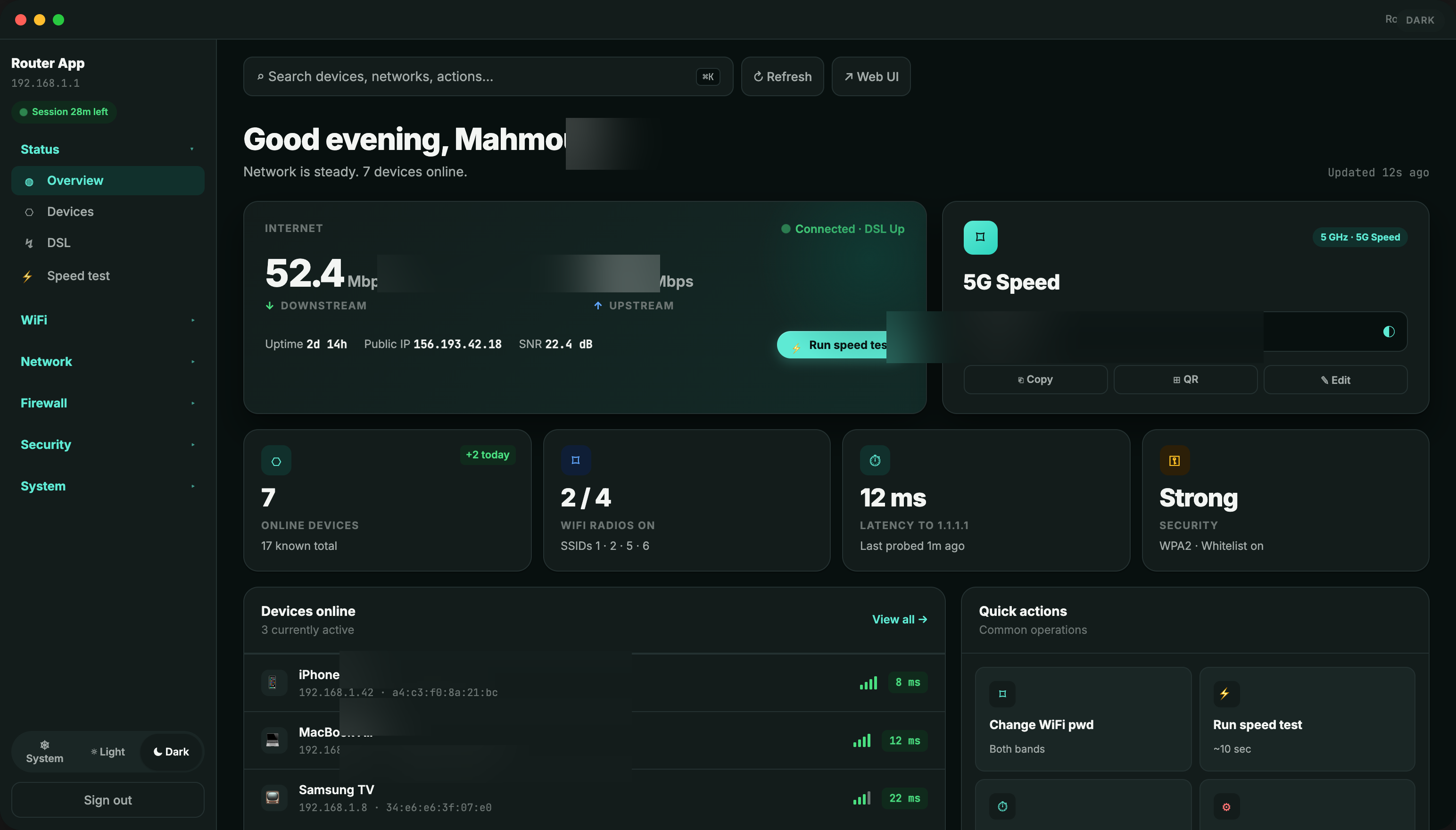Click the Samsung TV device icon

click(x=273, y=798)
